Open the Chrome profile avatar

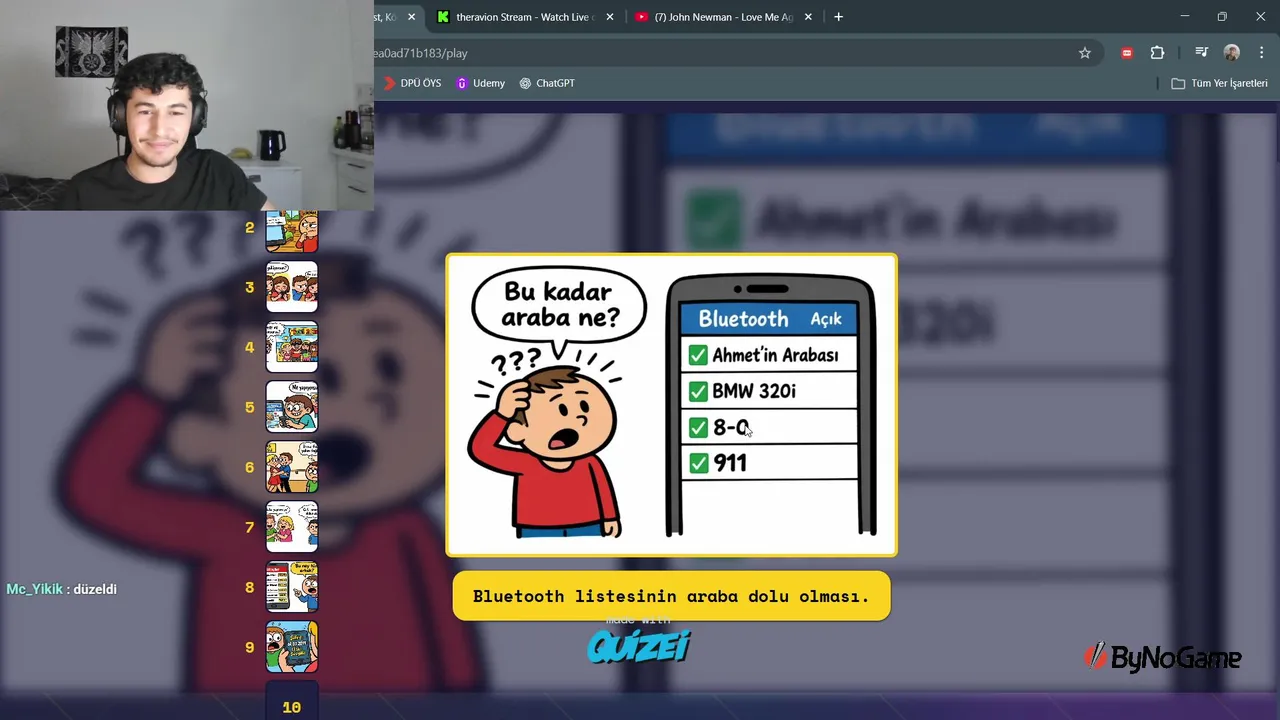point(1232,53)
